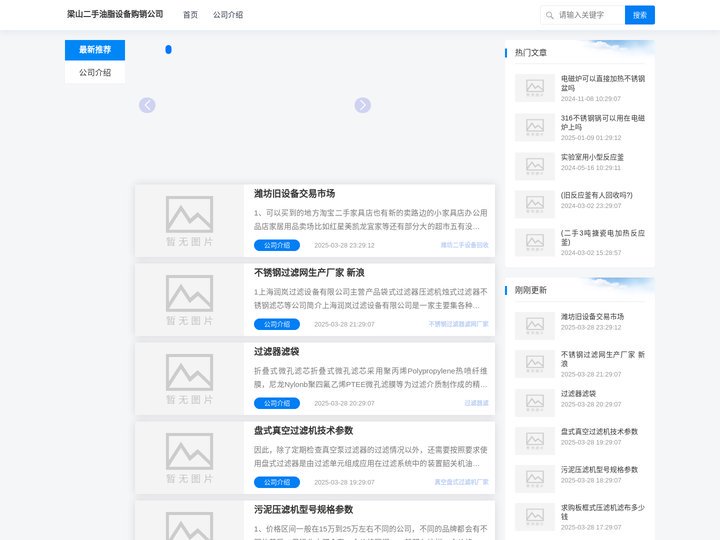Go to previous carousel slide arrow
Viewport: 720px width, 540px height.
coord(147,105)
